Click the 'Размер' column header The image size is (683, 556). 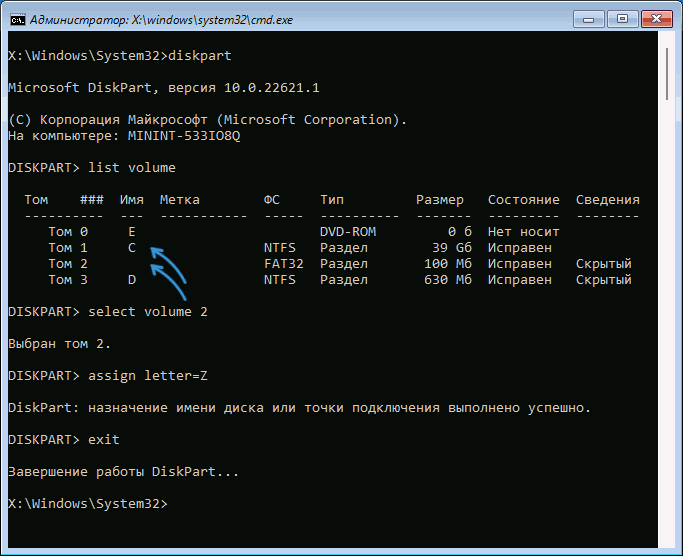[x=440, y=200]
